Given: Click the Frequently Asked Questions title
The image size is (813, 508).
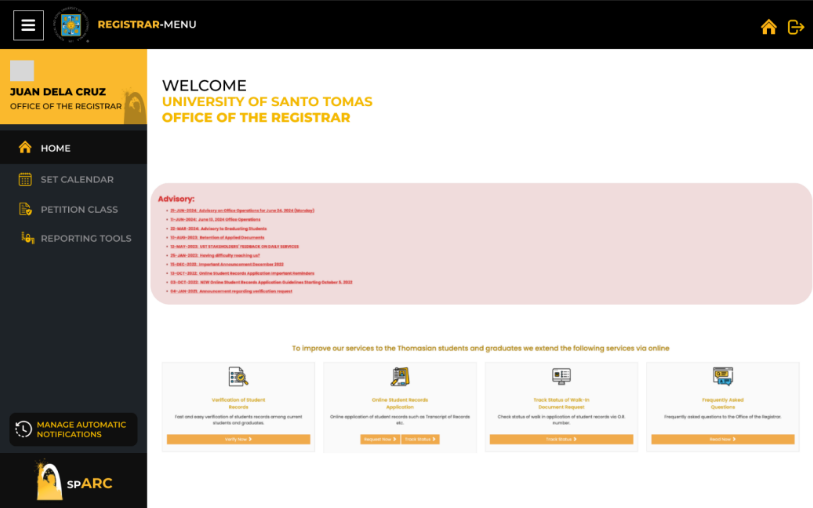Looking at the screenshot, I should coord(723,403).
